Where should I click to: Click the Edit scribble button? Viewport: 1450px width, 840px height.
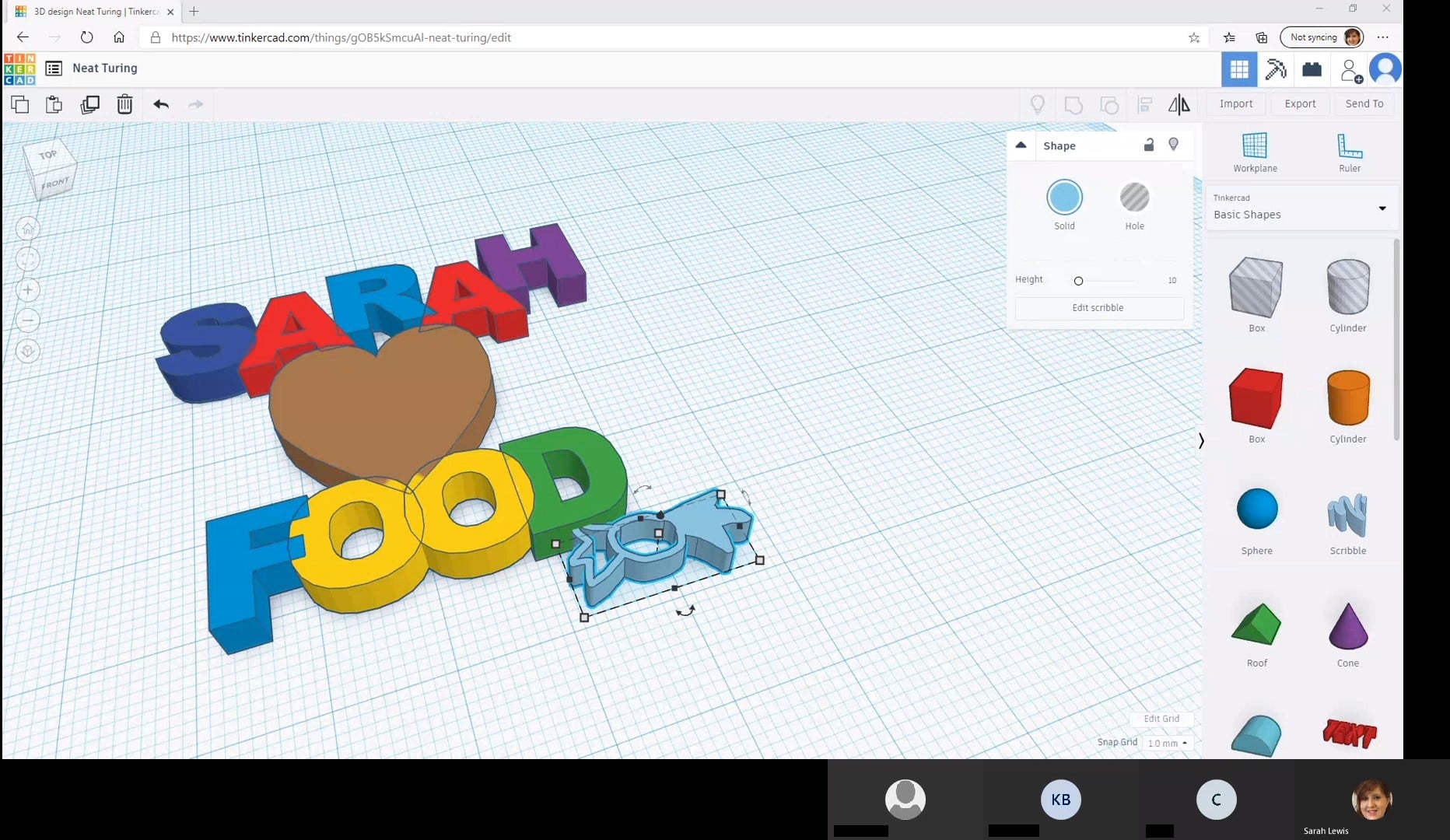(x=1098, y=308)
